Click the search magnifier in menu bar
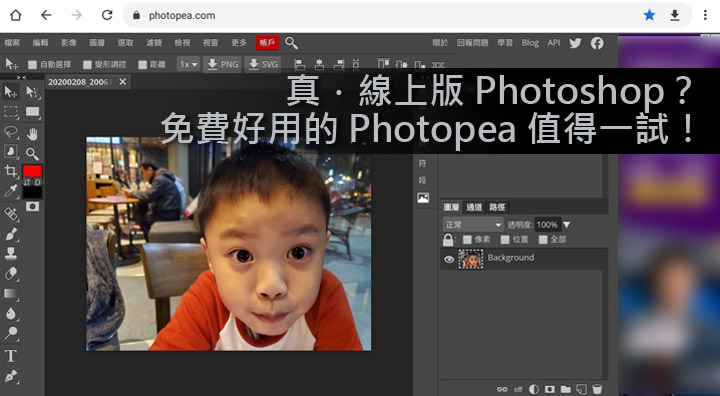 291,43
